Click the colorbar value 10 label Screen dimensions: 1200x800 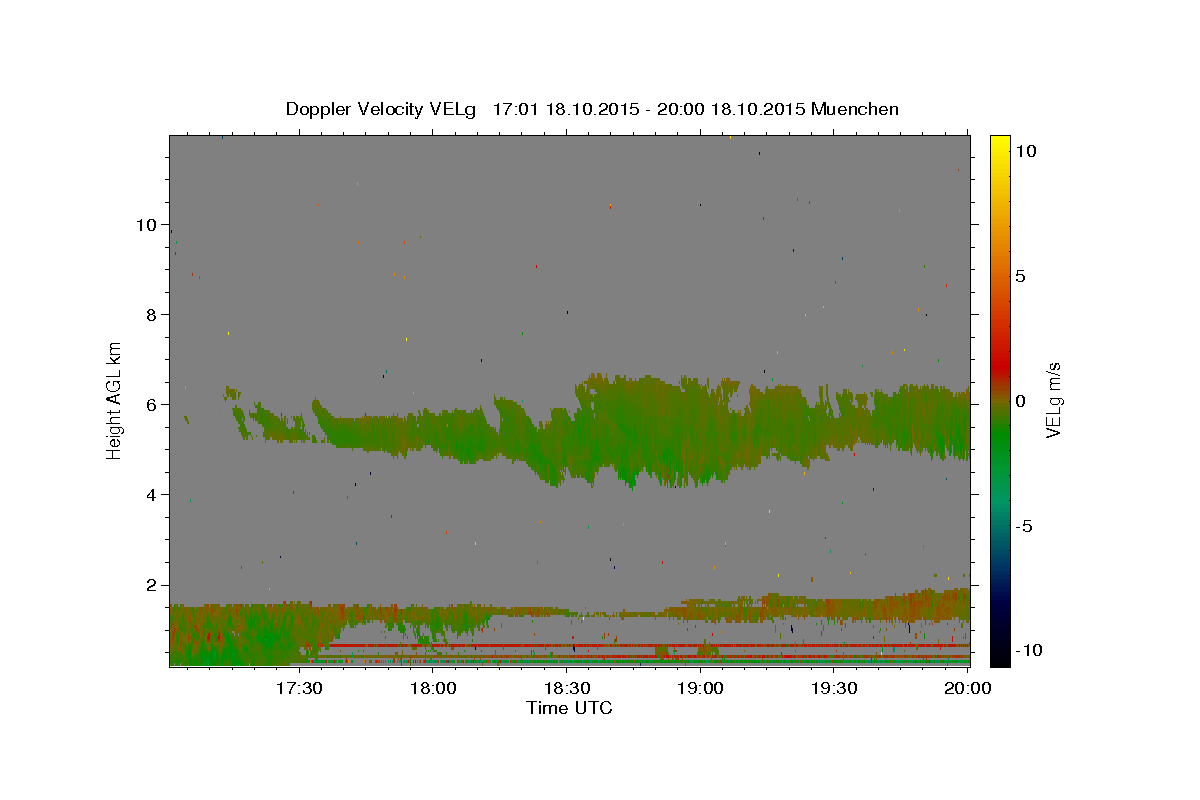1025,151
